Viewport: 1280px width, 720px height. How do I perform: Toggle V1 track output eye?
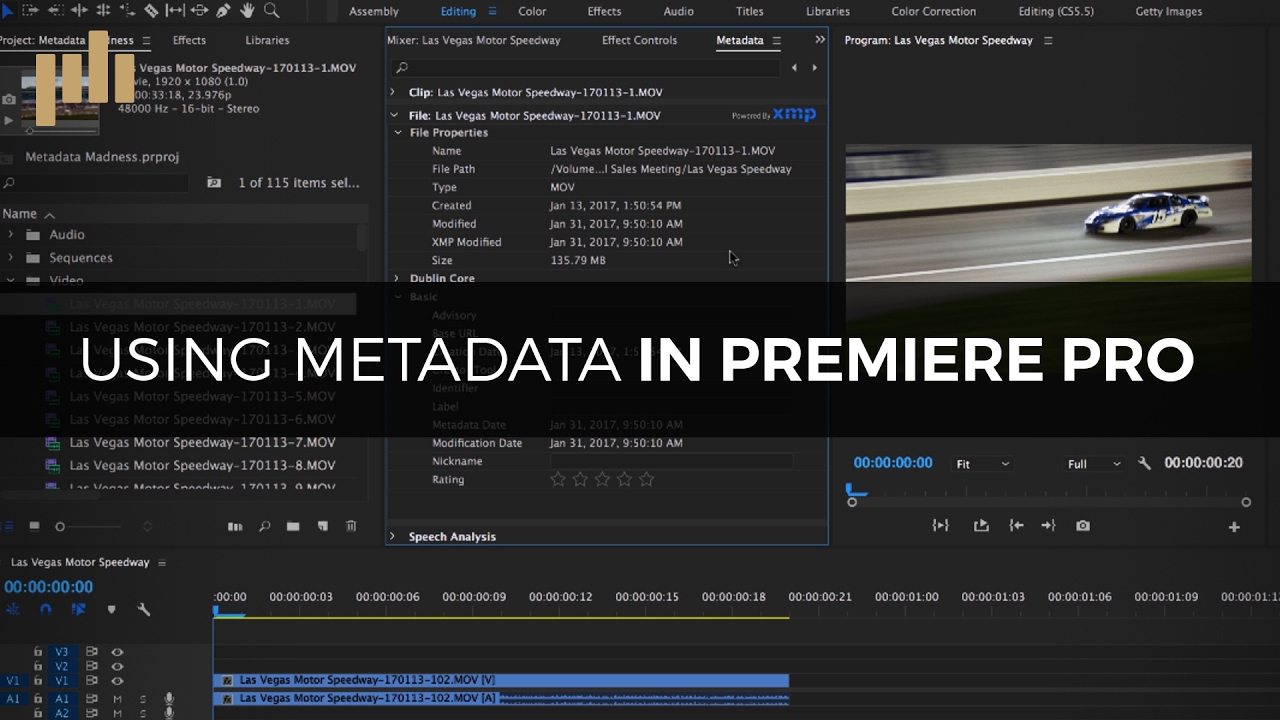117,680
